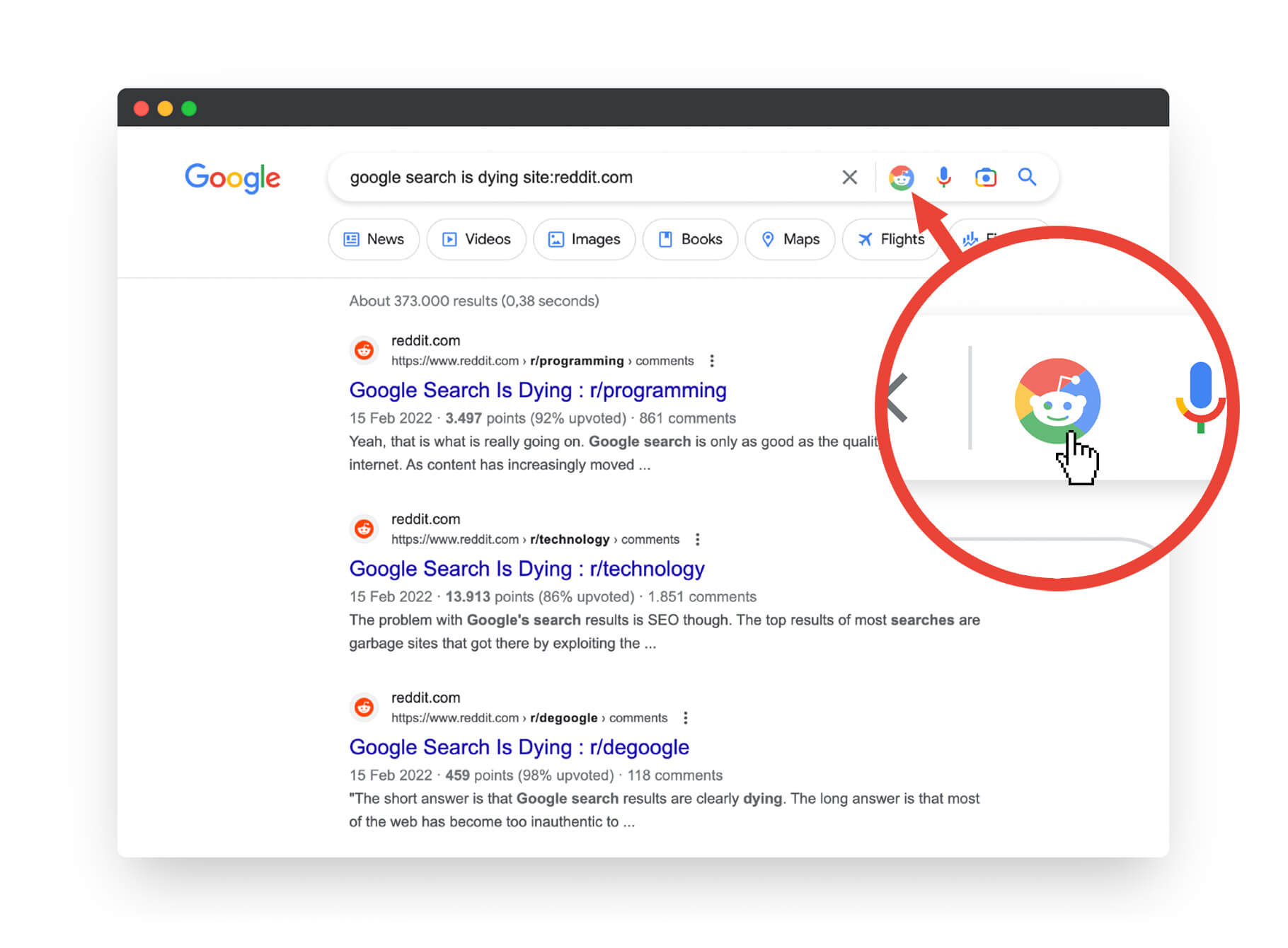The height and width of the screenshot is (948, 1288).
Task: Click the Reddit favicon next to the r/degoogle result
Action: click(364, 707)
